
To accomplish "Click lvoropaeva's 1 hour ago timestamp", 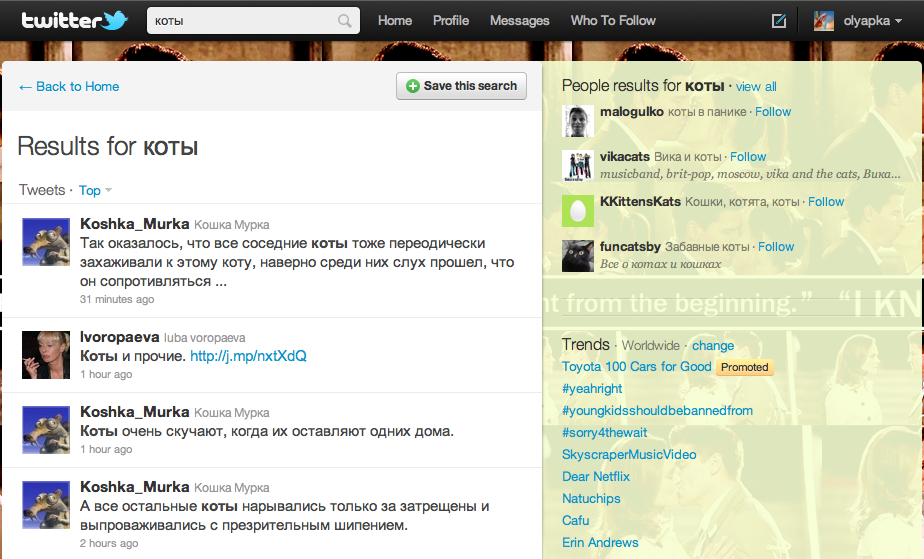I will (x=106, y=374).
